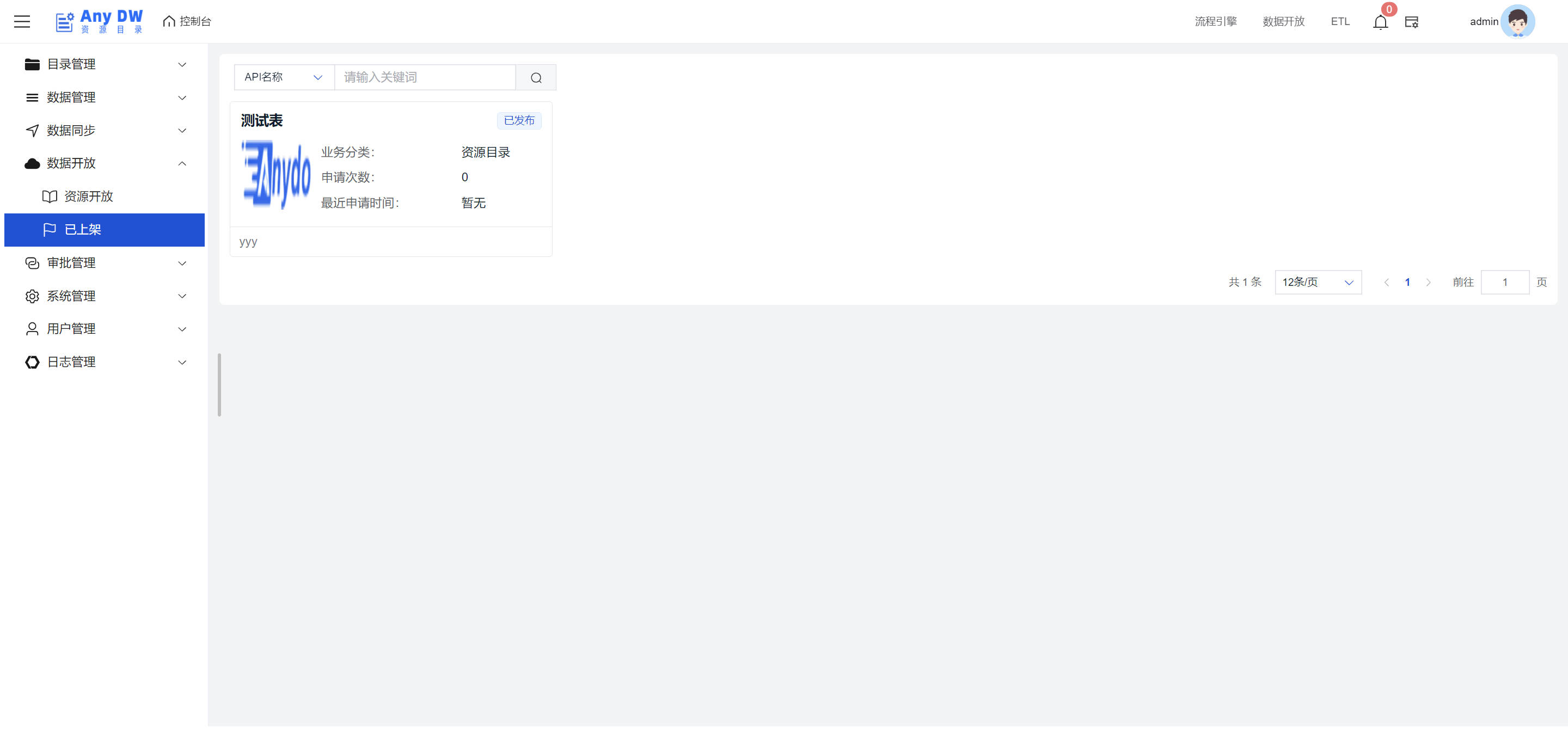The height and width of the screenshot is (735, 1568).
Task: Click the 已发布 status tag
Action: (519, 120)
